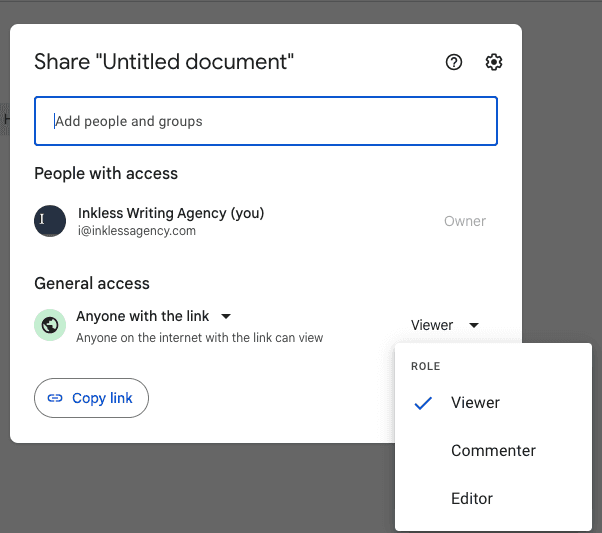Click the Inkless Writing Agency avatar
Image resolution: width=602 pixels, height=533 pixels.
coord(50,221)
